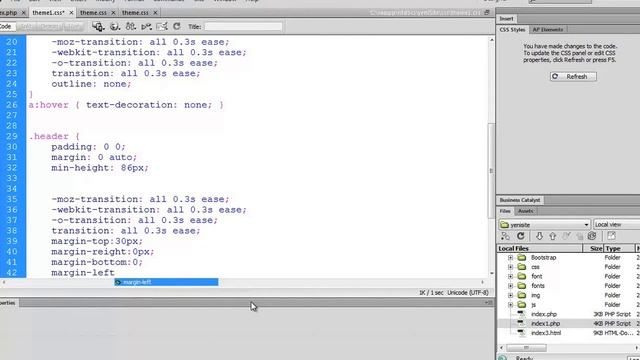Expand the fonts folder
The height and width of the screenshot is (360, 640).
(510, 286)
